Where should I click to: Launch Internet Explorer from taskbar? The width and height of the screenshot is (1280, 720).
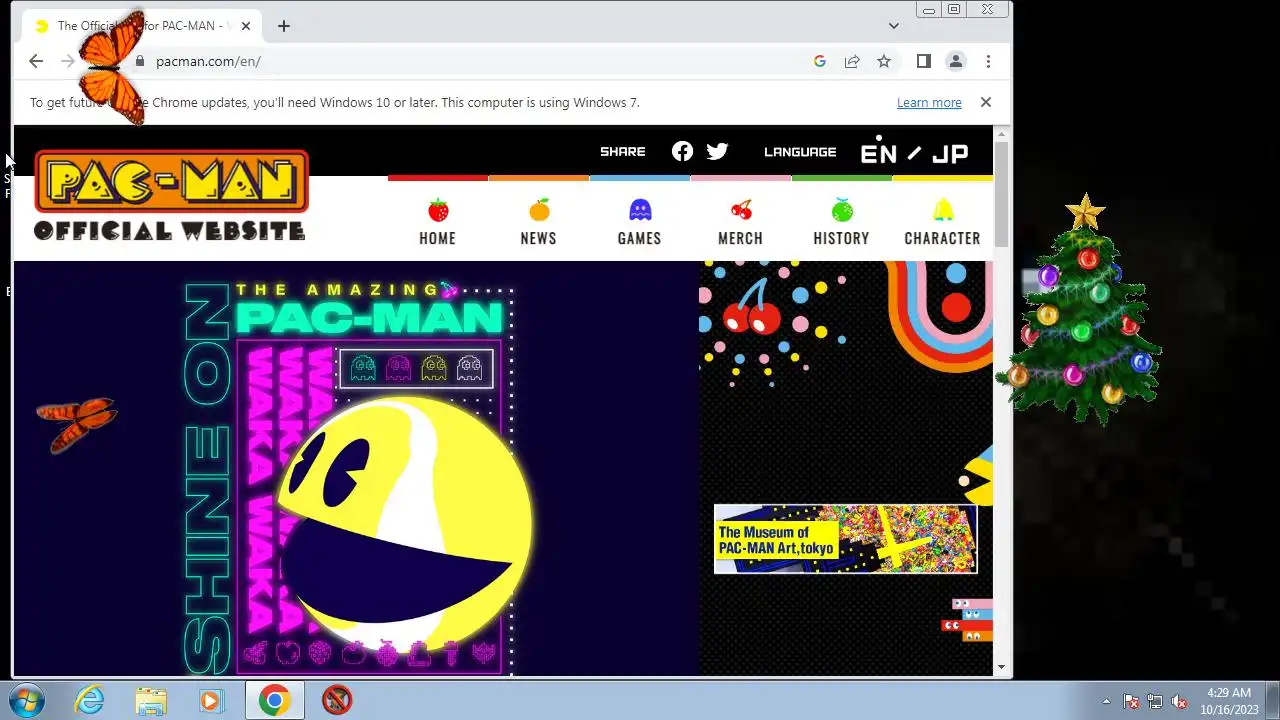click(90, 700)
